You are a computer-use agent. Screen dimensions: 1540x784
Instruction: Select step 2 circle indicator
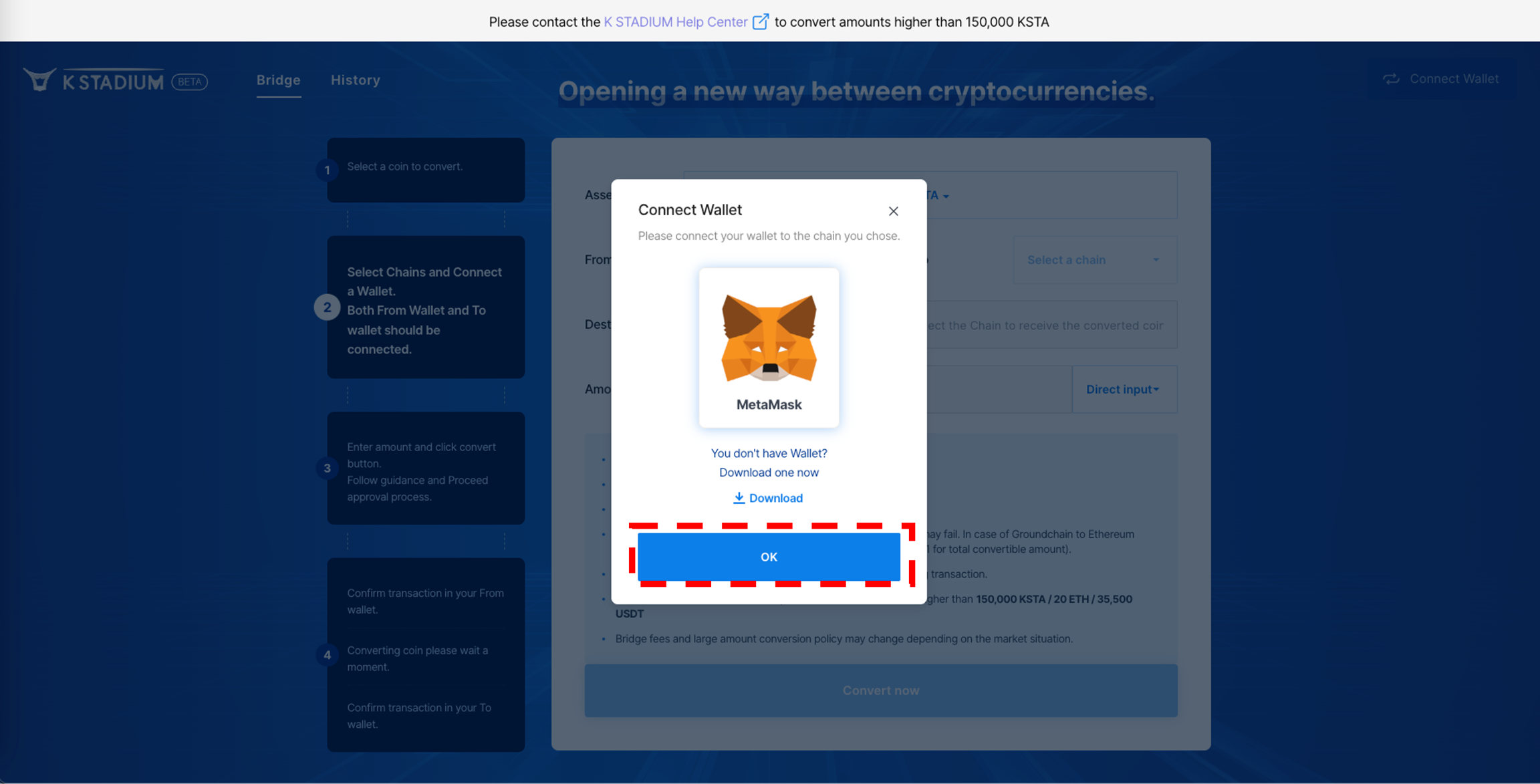(327, 307)
